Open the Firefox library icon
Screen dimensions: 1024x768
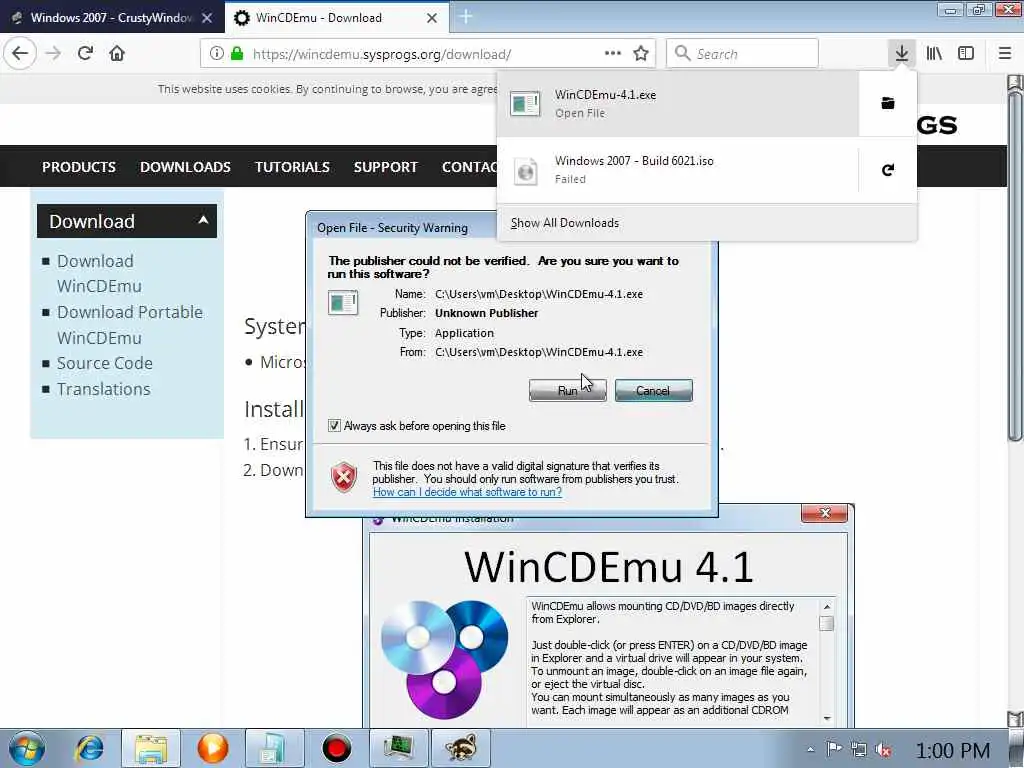click(x=934, y=53)
